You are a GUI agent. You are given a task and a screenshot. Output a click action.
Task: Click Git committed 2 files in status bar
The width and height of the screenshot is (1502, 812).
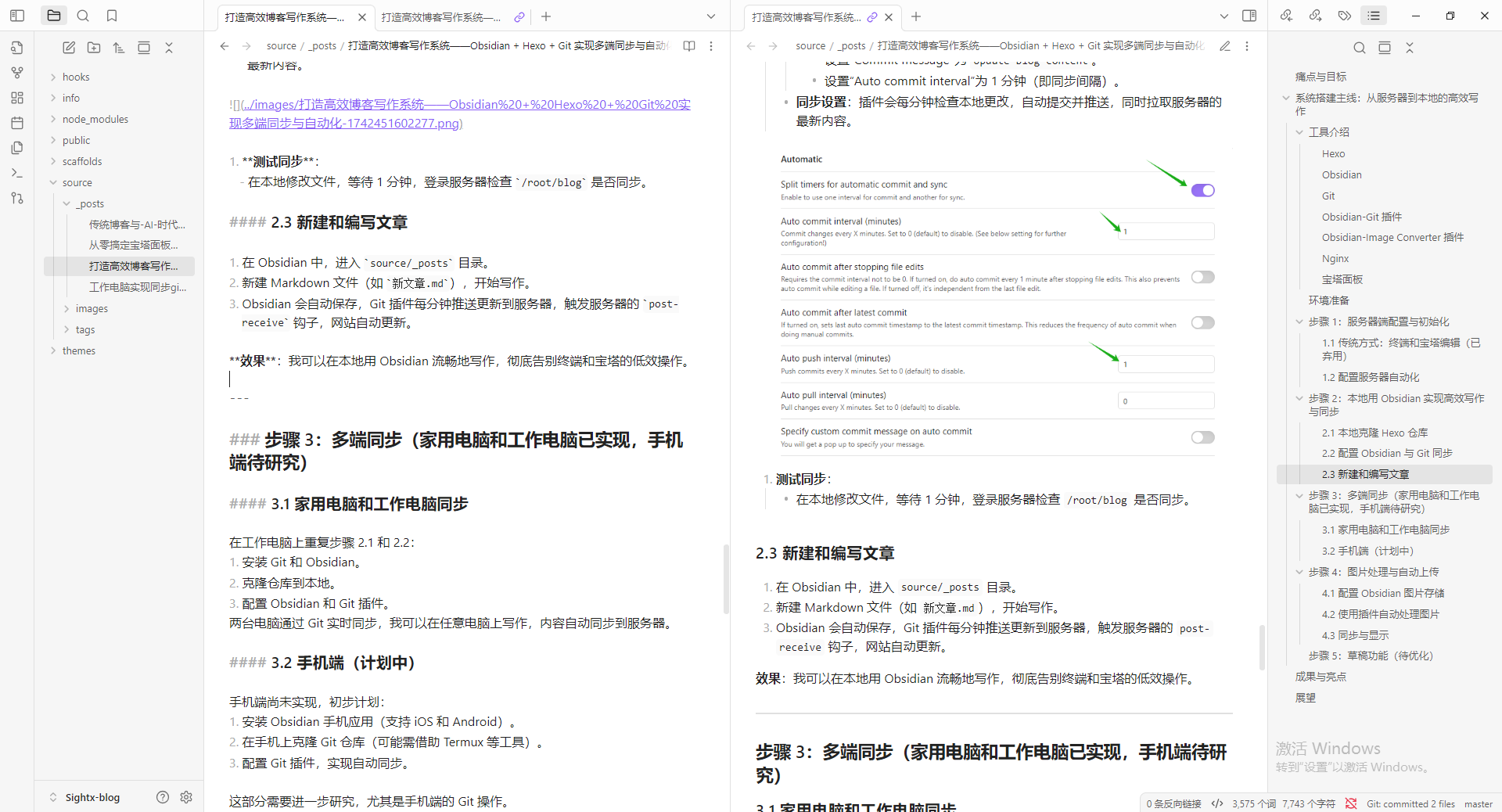point(1410,803)
